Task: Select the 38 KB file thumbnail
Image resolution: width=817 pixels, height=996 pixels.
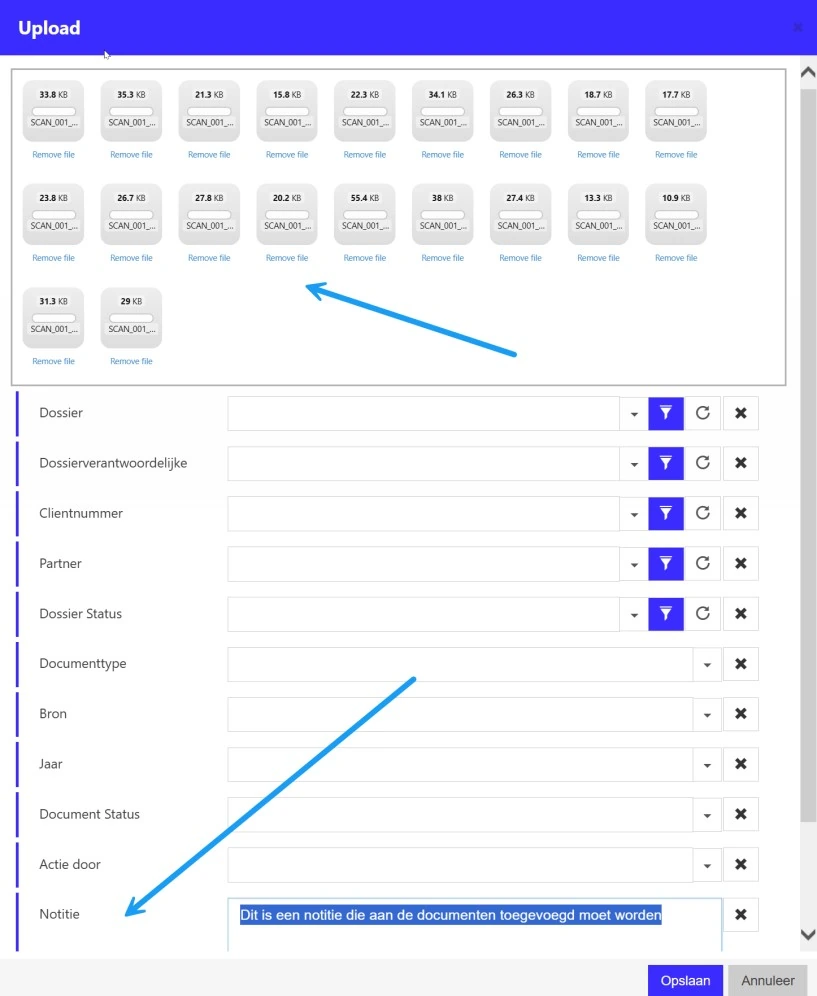Action: [x=443, y=214]
